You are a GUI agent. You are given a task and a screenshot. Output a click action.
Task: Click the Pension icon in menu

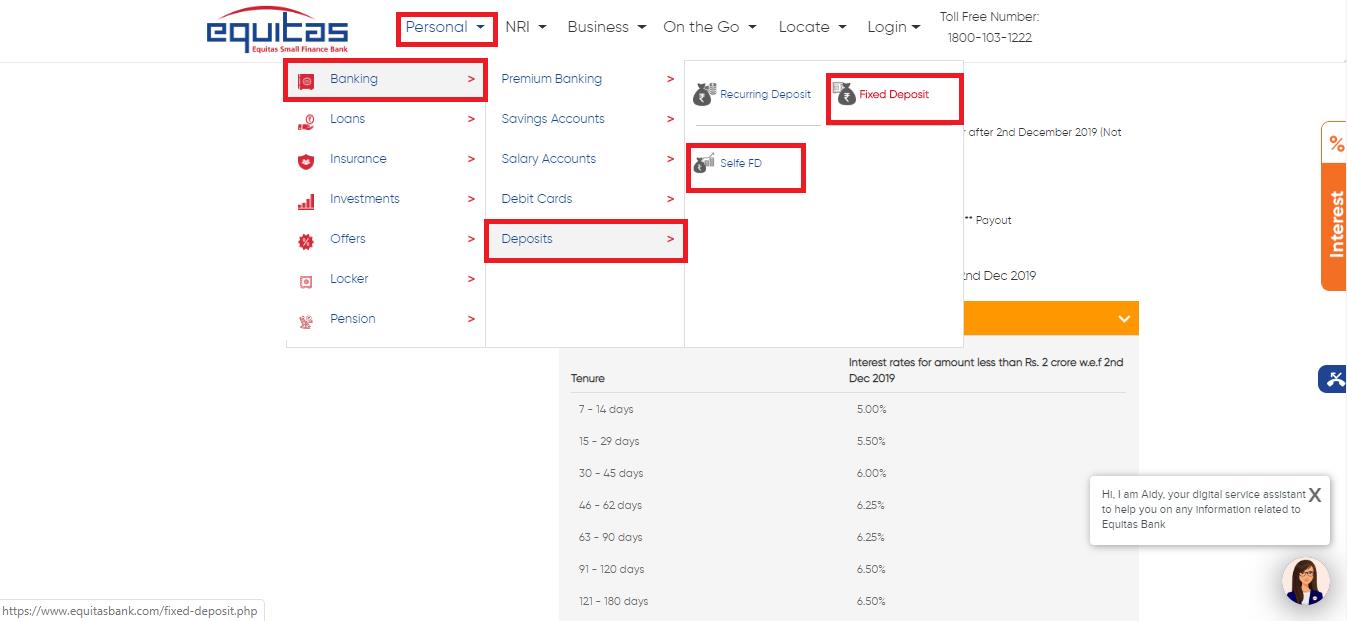(306, 321)
